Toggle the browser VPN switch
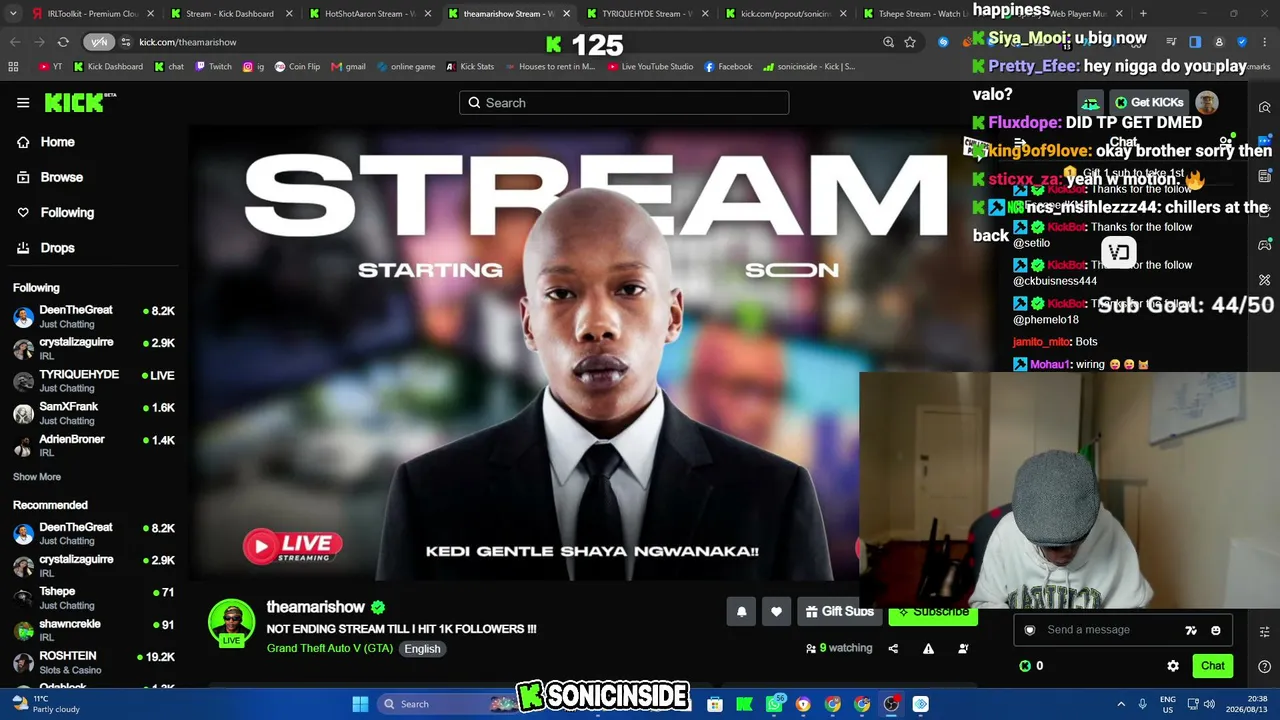 pos(99,42)
